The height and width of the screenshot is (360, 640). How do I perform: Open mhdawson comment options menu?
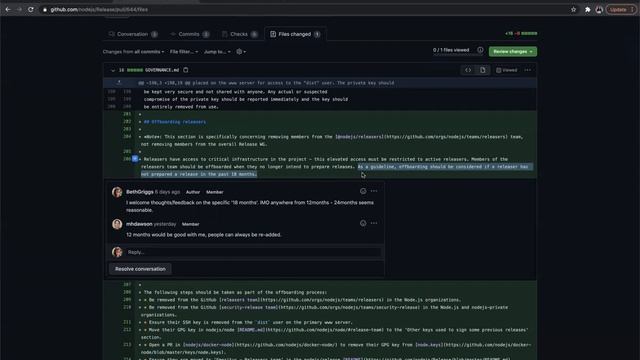[374, 223]
